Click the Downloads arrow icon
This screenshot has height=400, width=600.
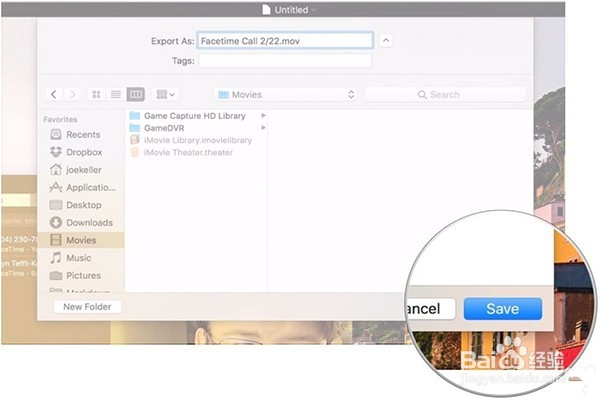[56, 222]
